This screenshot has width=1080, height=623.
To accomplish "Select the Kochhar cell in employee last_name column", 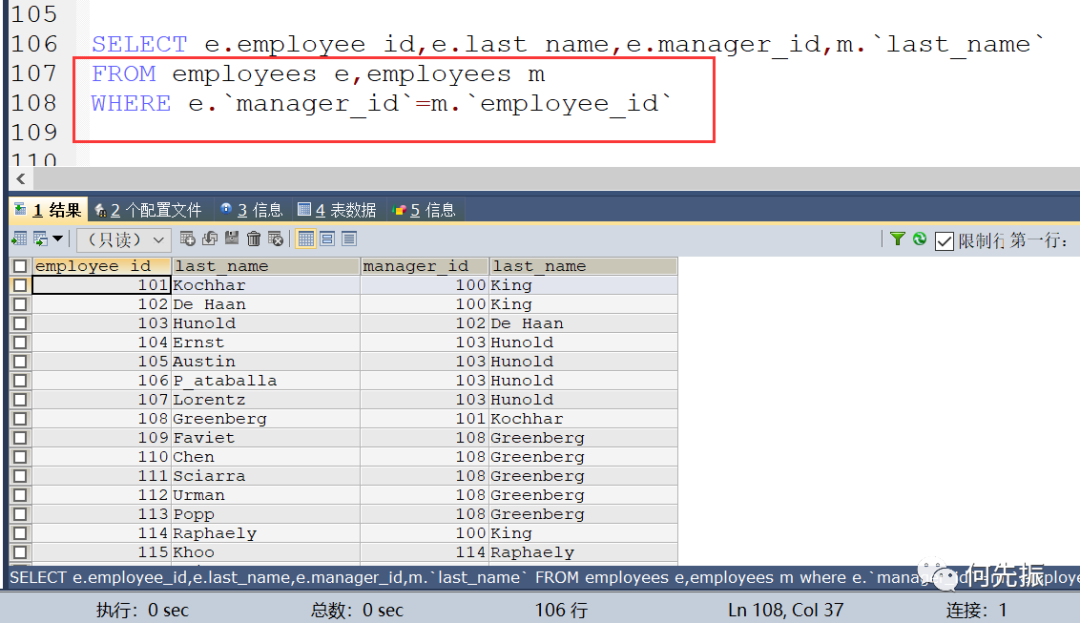I will 265,285.
